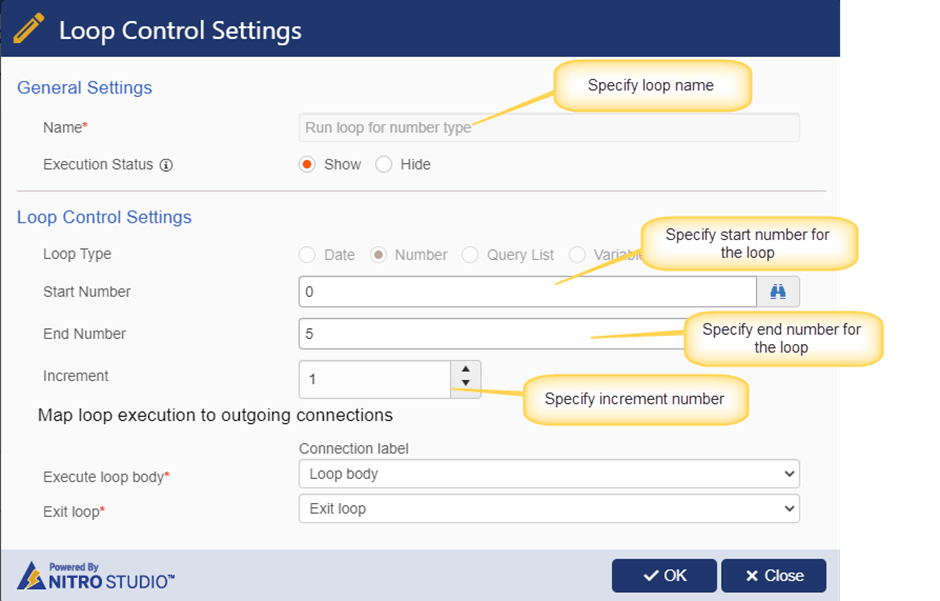The width and height of the screenshot is (940, 601).
Task: Click the Increment value field
Action: point(375,379)
